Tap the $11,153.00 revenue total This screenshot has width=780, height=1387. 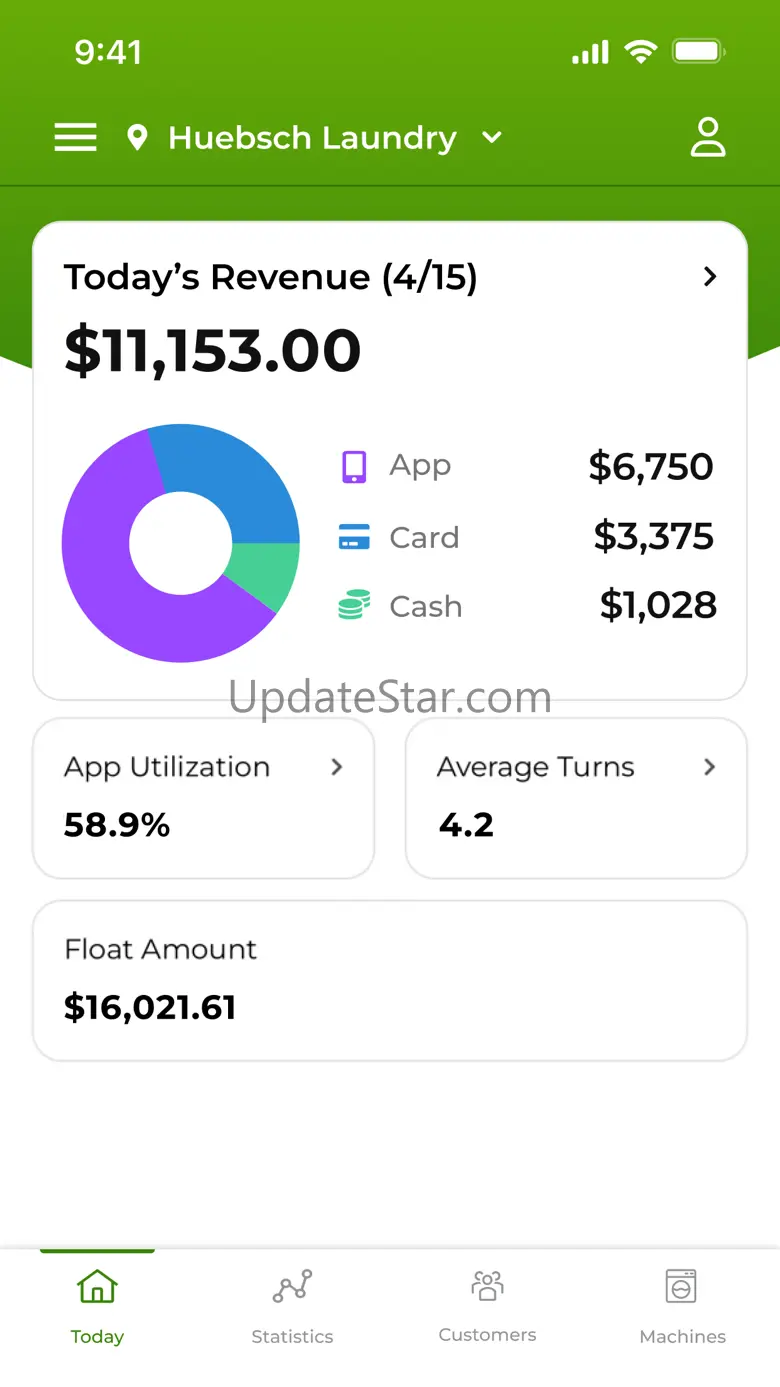click(x=212, y=351)
